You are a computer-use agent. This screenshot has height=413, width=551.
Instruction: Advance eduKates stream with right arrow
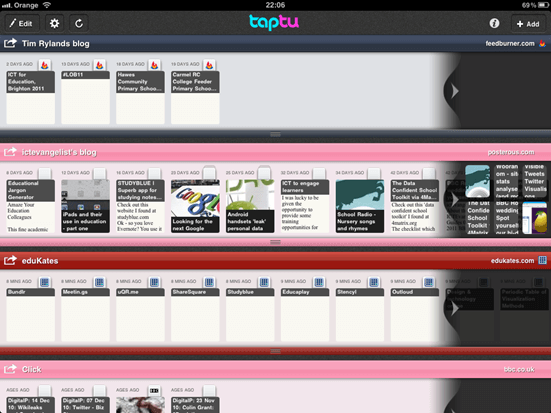click(455, 308)
